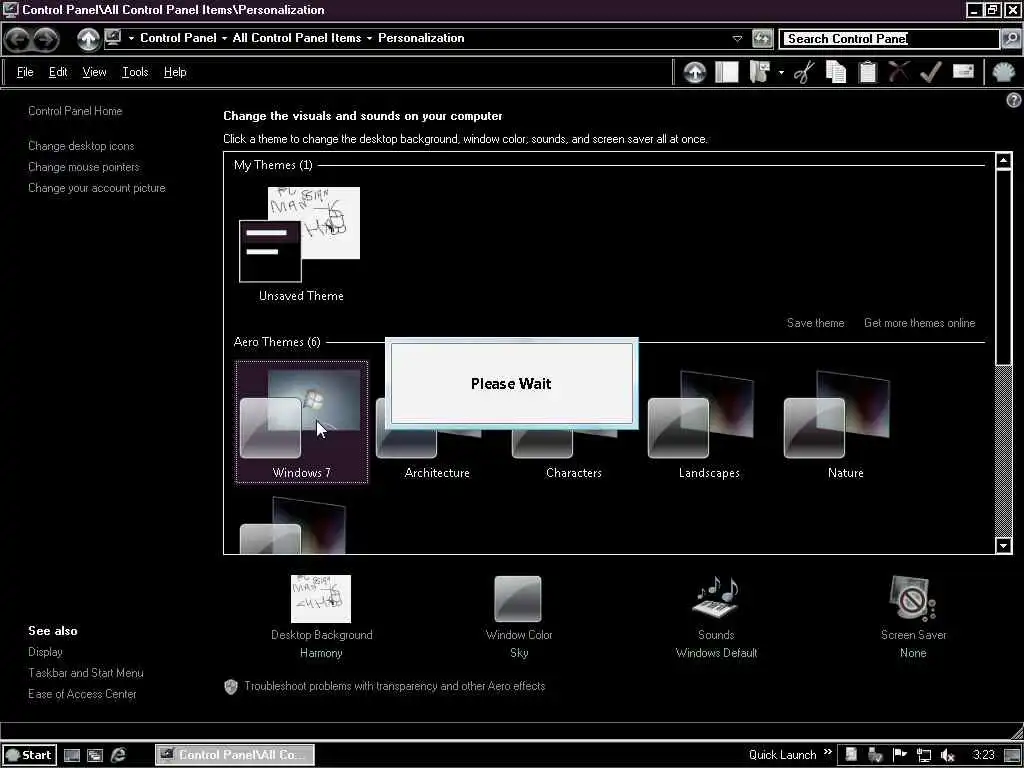The width and height of the screenshot is (1024, 768).
Task: Click the Copy pages icon
Action: pos(836,72)
